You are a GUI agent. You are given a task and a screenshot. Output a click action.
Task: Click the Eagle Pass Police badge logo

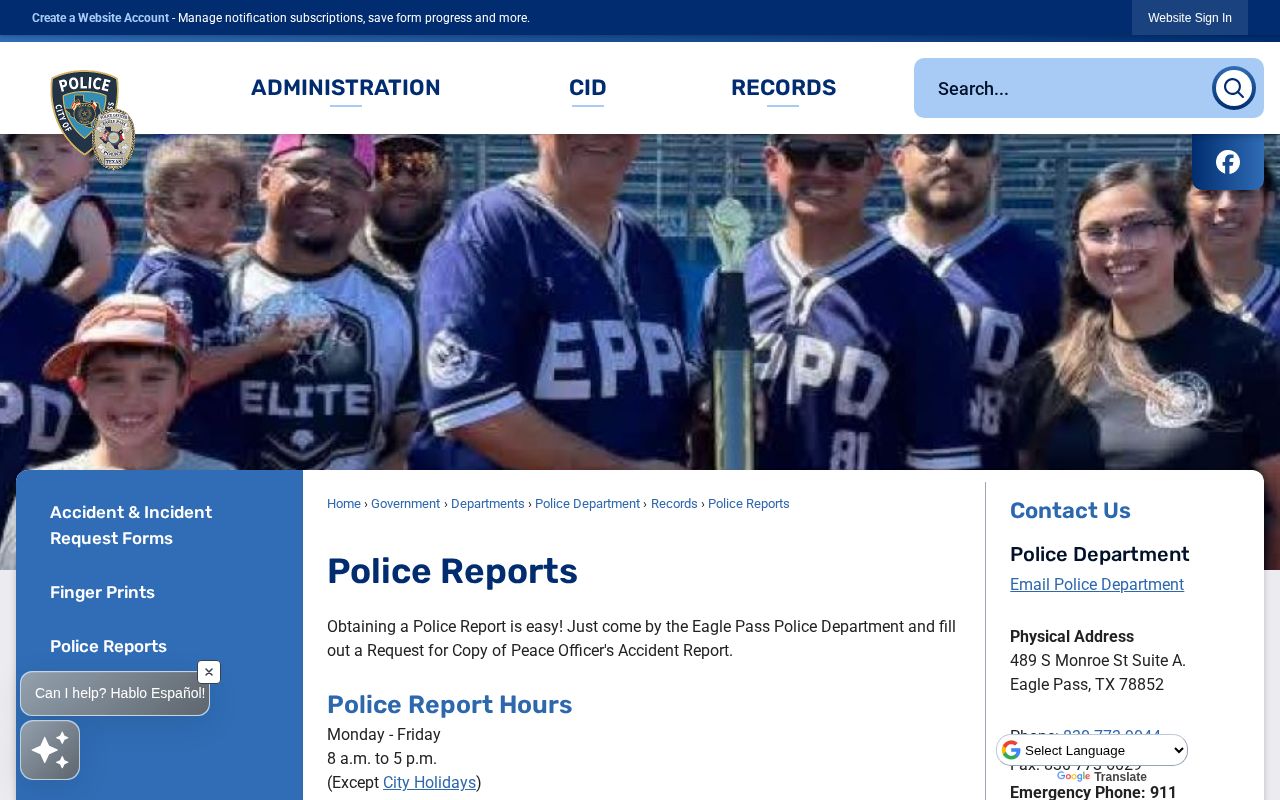coord(92,119)
